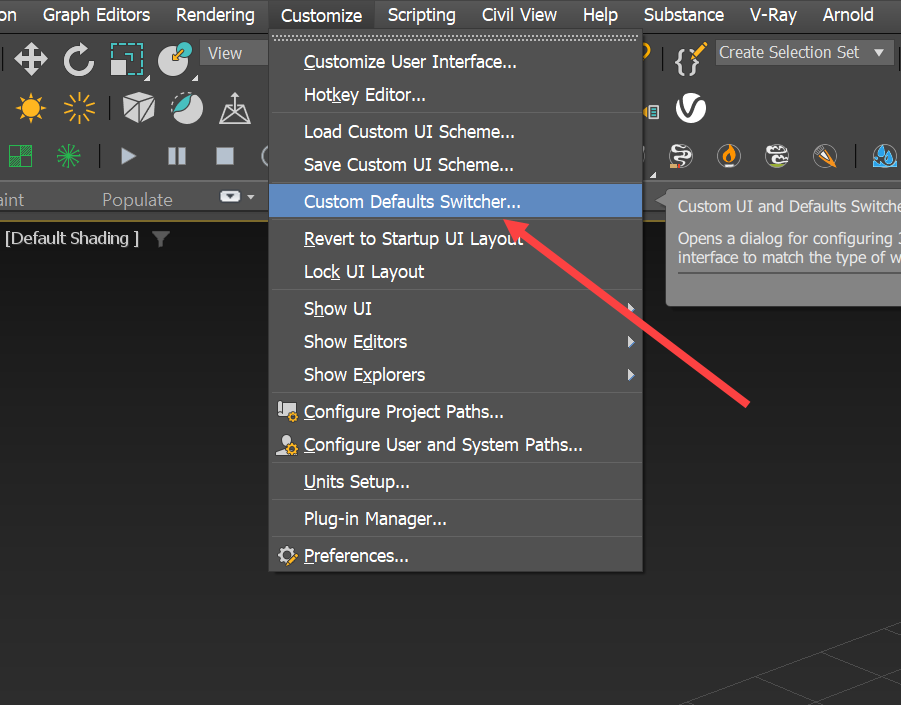Click the green starburst icon

[x=68, y=156]
